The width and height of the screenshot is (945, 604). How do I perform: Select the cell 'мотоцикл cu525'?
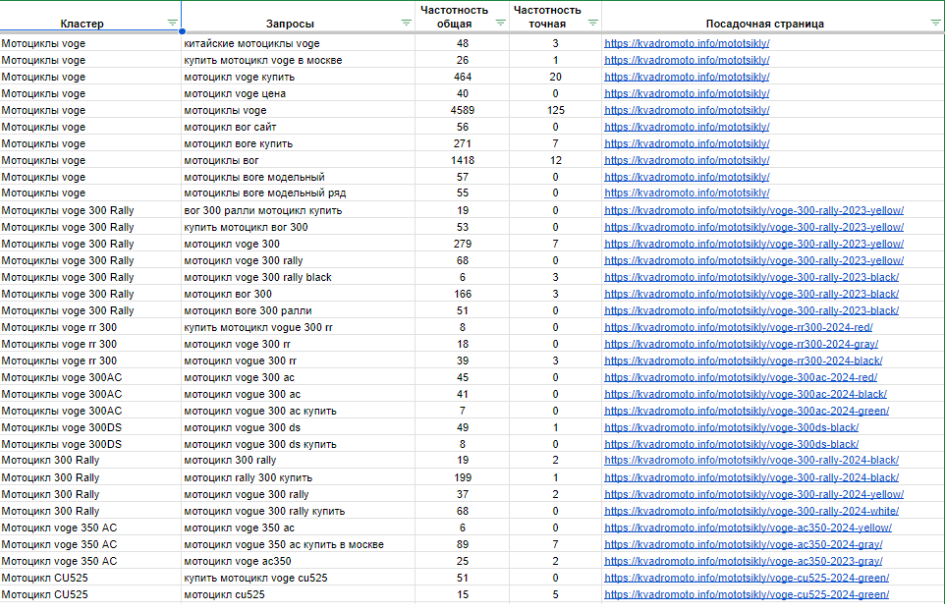298,594
